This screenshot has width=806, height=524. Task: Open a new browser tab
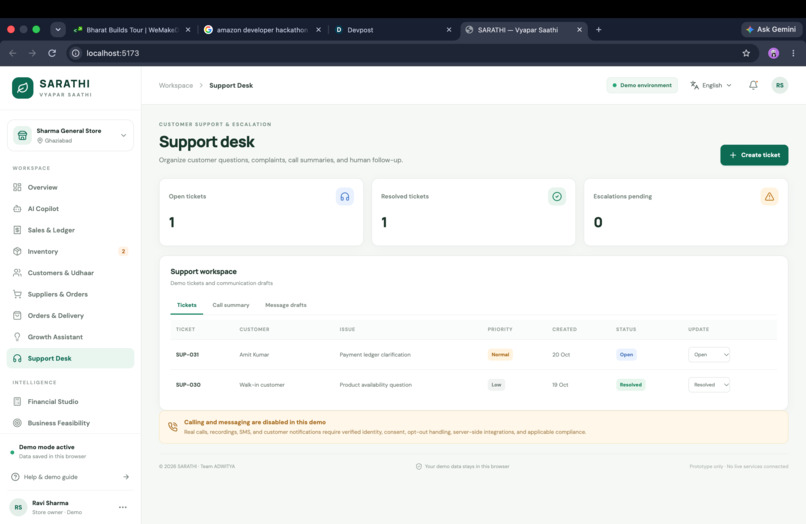point(598,30)
